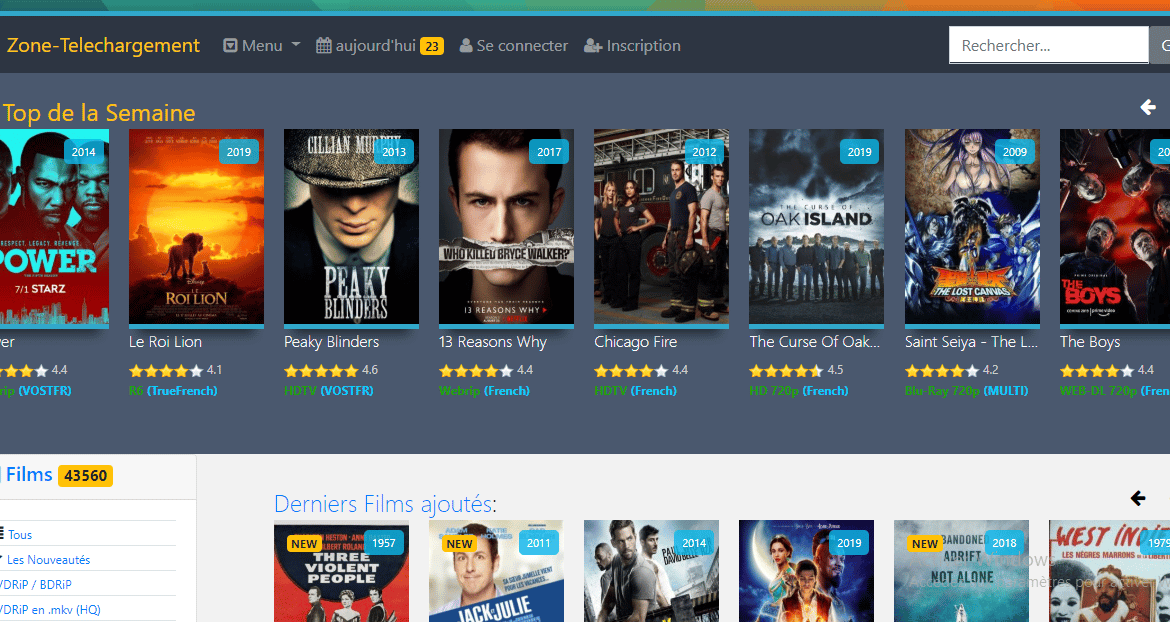
Task: Open The Boys poster
Action: click(1115, 227)
